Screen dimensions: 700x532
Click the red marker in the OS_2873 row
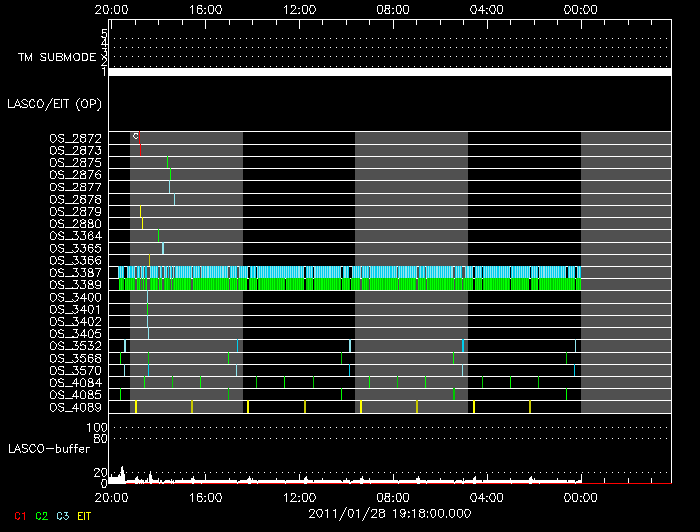click(x=140, y=149)
